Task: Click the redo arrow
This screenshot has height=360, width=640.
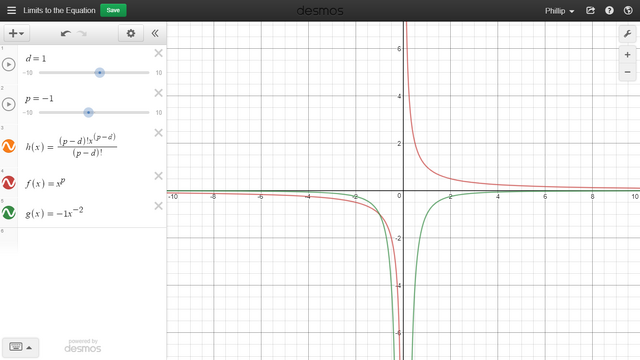Action: click(82, 33)
